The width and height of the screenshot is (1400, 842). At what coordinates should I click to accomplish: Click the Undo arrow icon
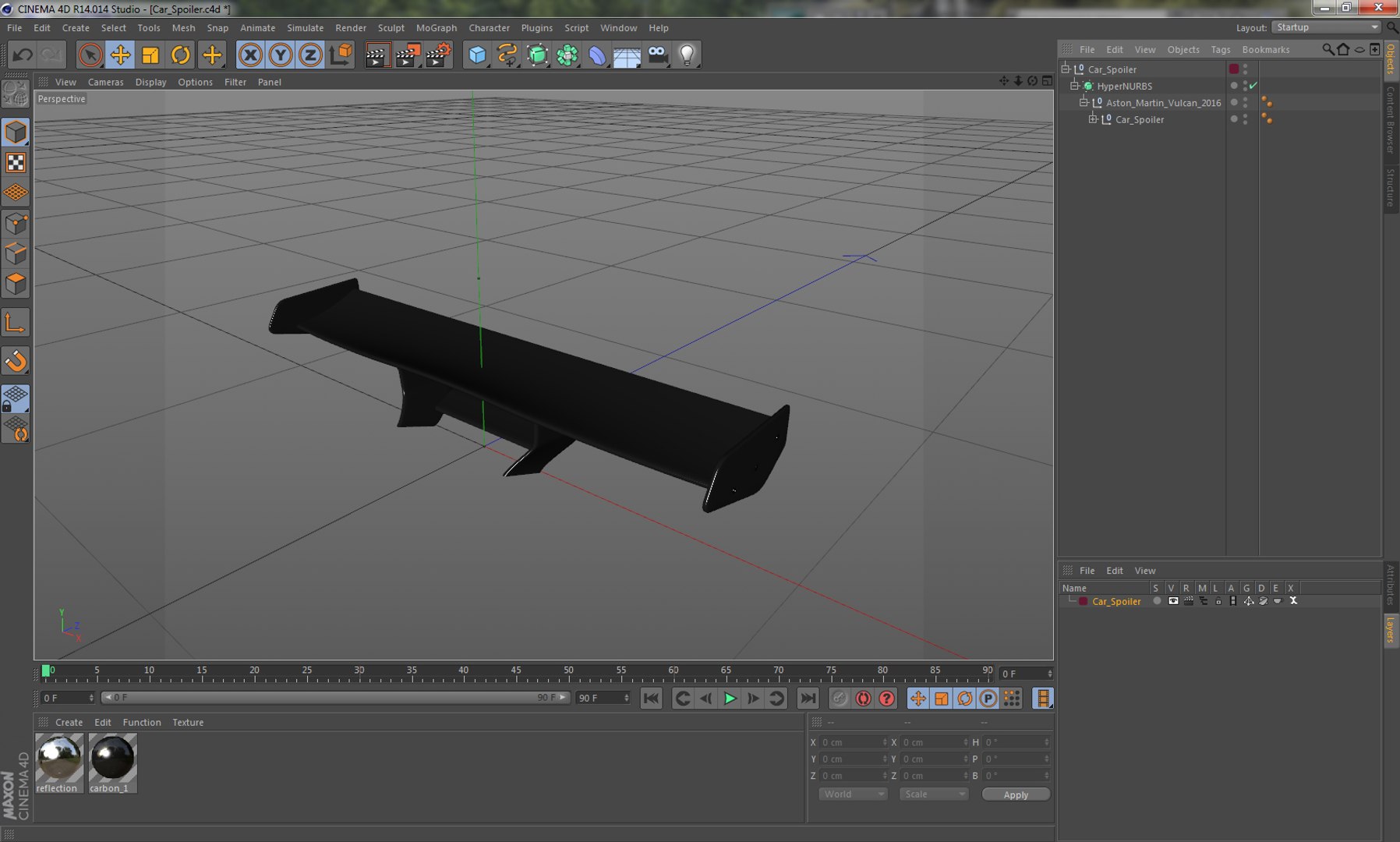click(x=23, y=55)
